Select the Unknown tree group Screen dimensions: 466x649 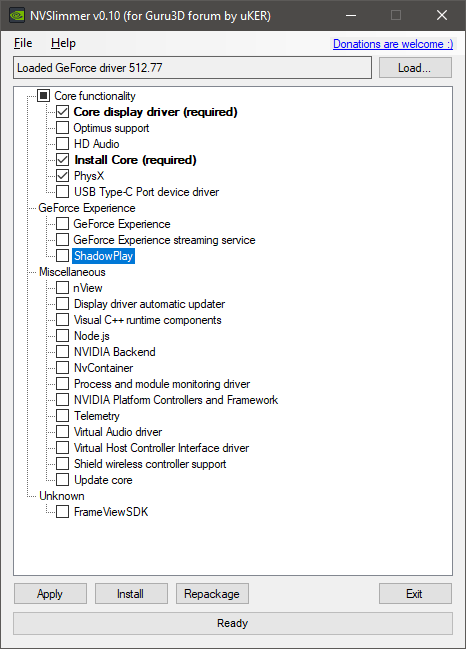tap(62, 496)
